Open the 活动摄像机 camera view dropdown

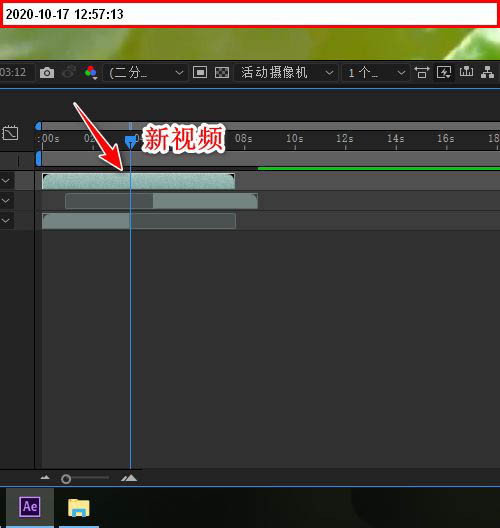286,72
